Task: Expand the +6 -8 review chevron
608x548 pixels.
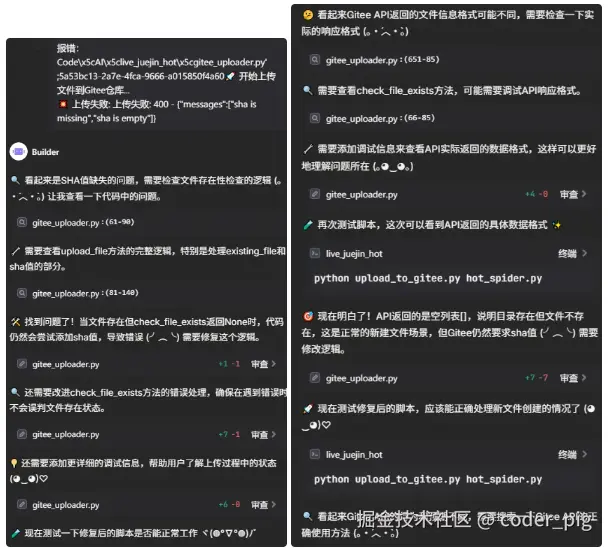Action: tap(274, 505)
